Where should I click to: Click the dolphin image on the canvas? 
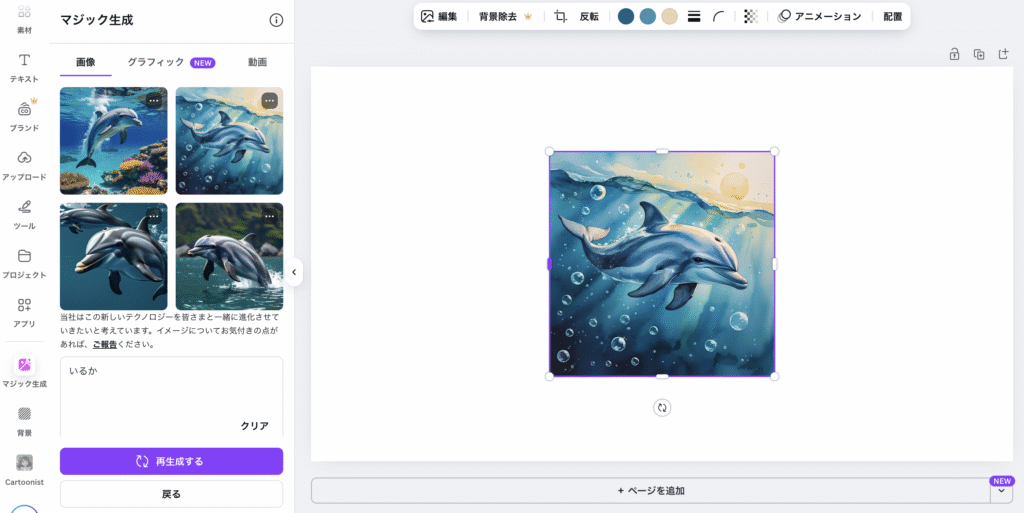(x=662, y=264)
